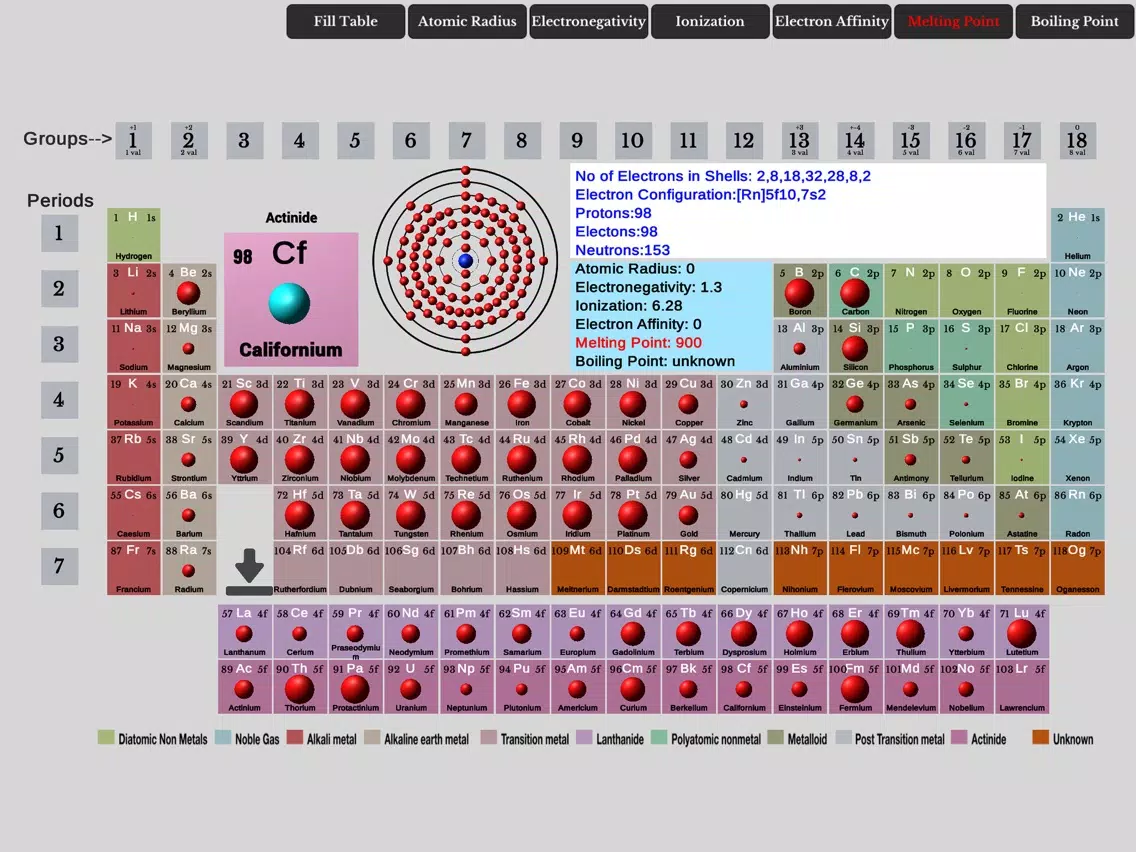Click the Thorium element tile
Image resolution: width=1136 pixels, height=852 pixels.
[x=300, y=687]
